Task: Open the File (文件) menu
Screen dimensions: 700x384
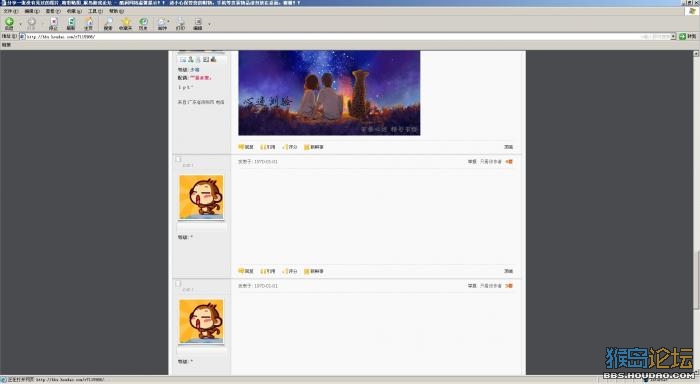Action: (11, 11)
